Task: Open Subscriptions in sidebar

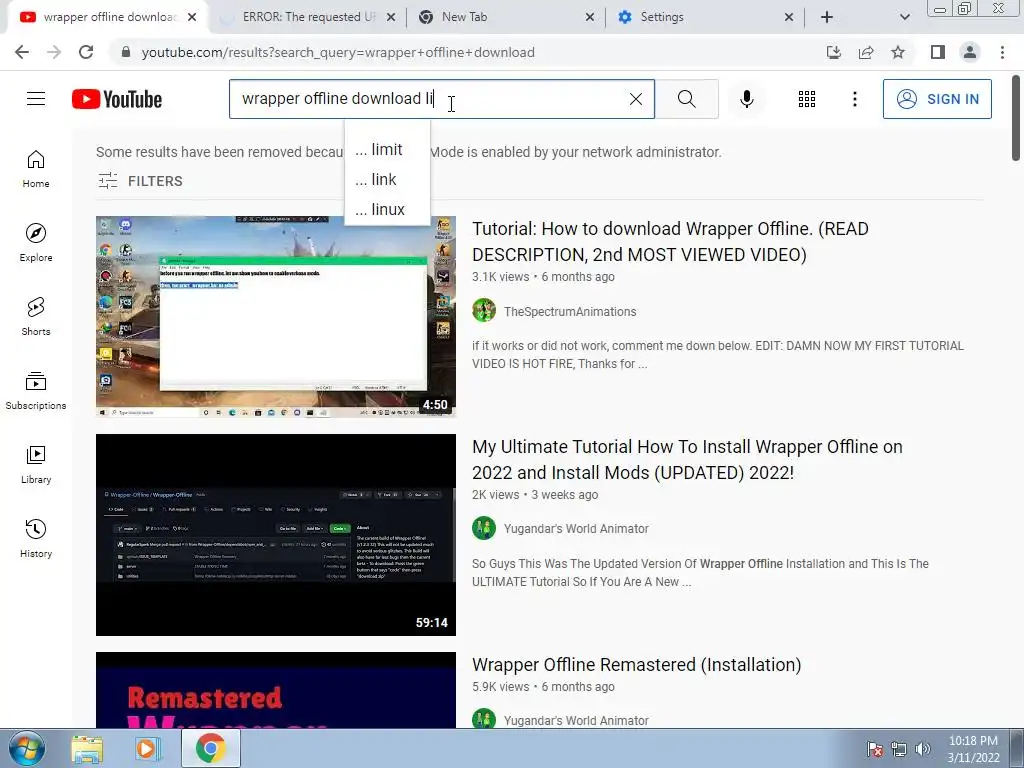Action: coord(36,391)
